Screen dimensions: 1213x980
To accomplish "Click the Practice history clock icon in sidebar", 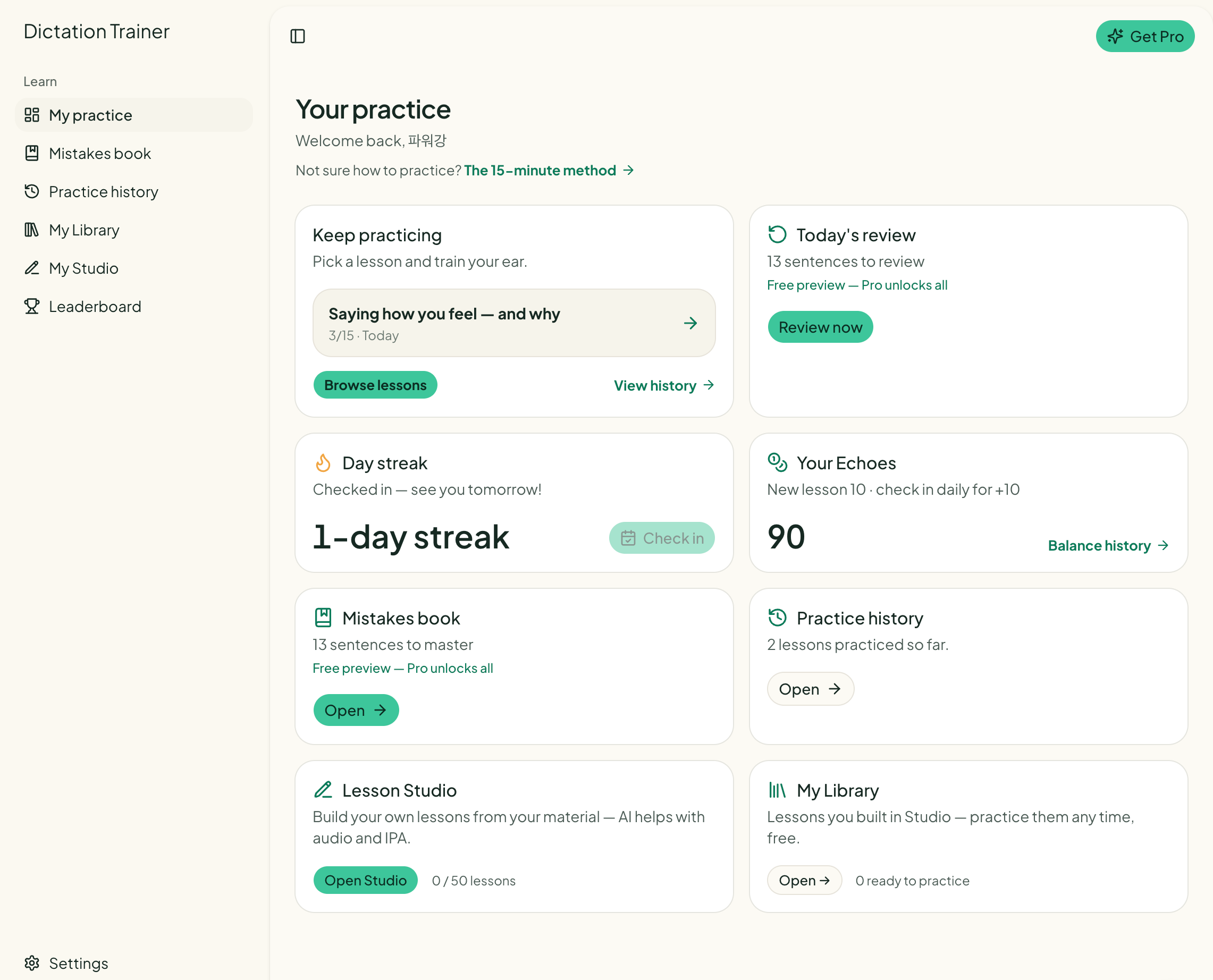I will [32, 191].
